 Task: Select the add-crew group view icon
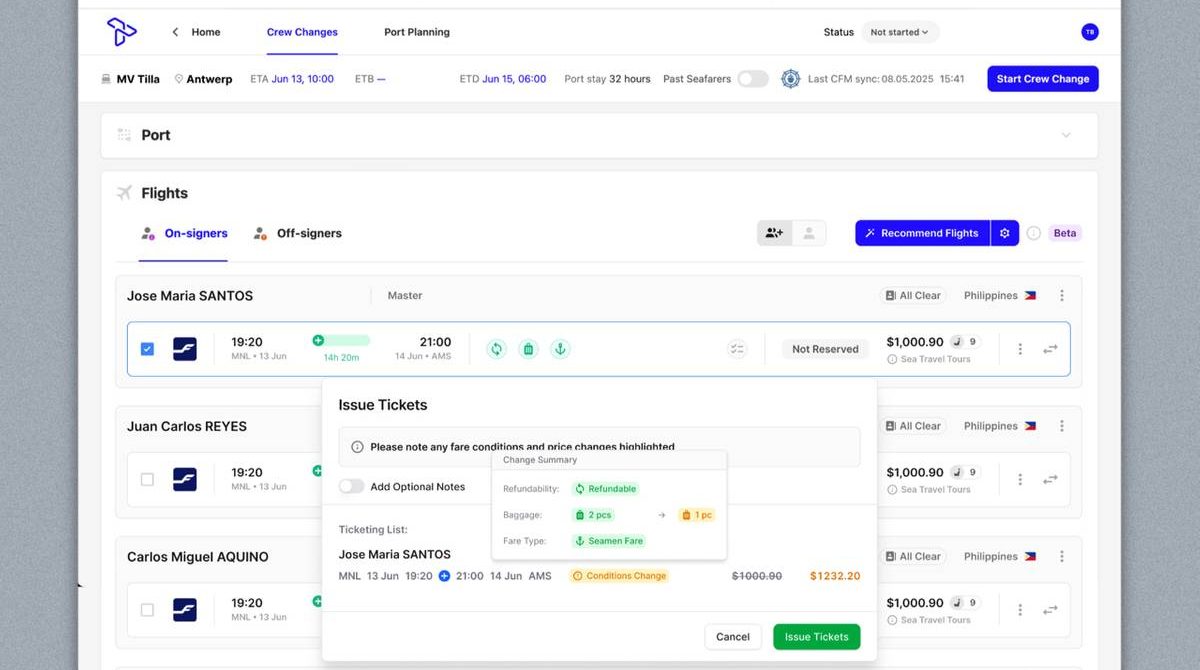[x=774, y=233]
